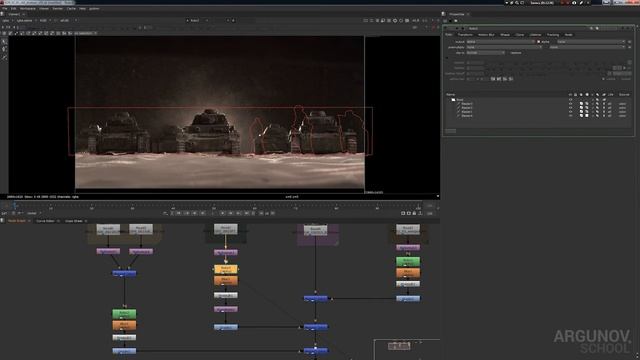The image size is (640, 360).
Task: Select the top arrow tool in viewer sidebar
Action: pyautogui.click(x=4, y=42)
